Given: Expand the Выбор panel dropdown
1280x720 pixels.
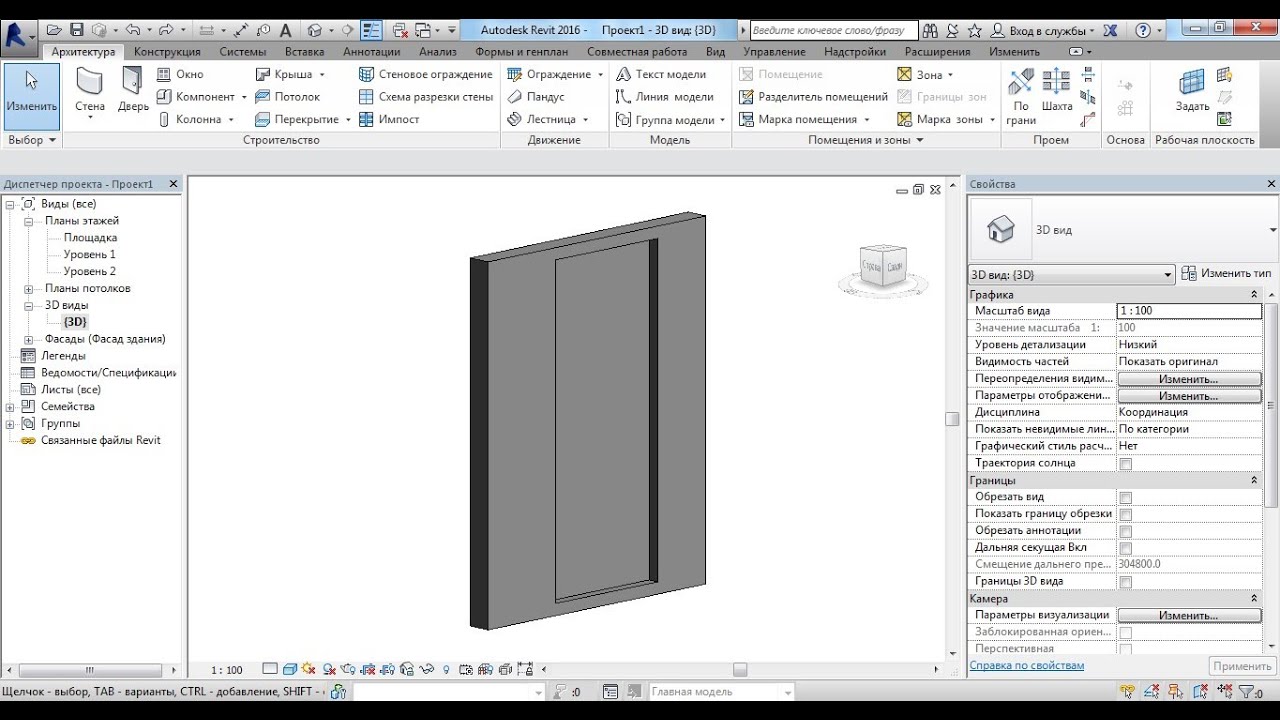Looking at the screenshot, I should (x=32, y=140).
